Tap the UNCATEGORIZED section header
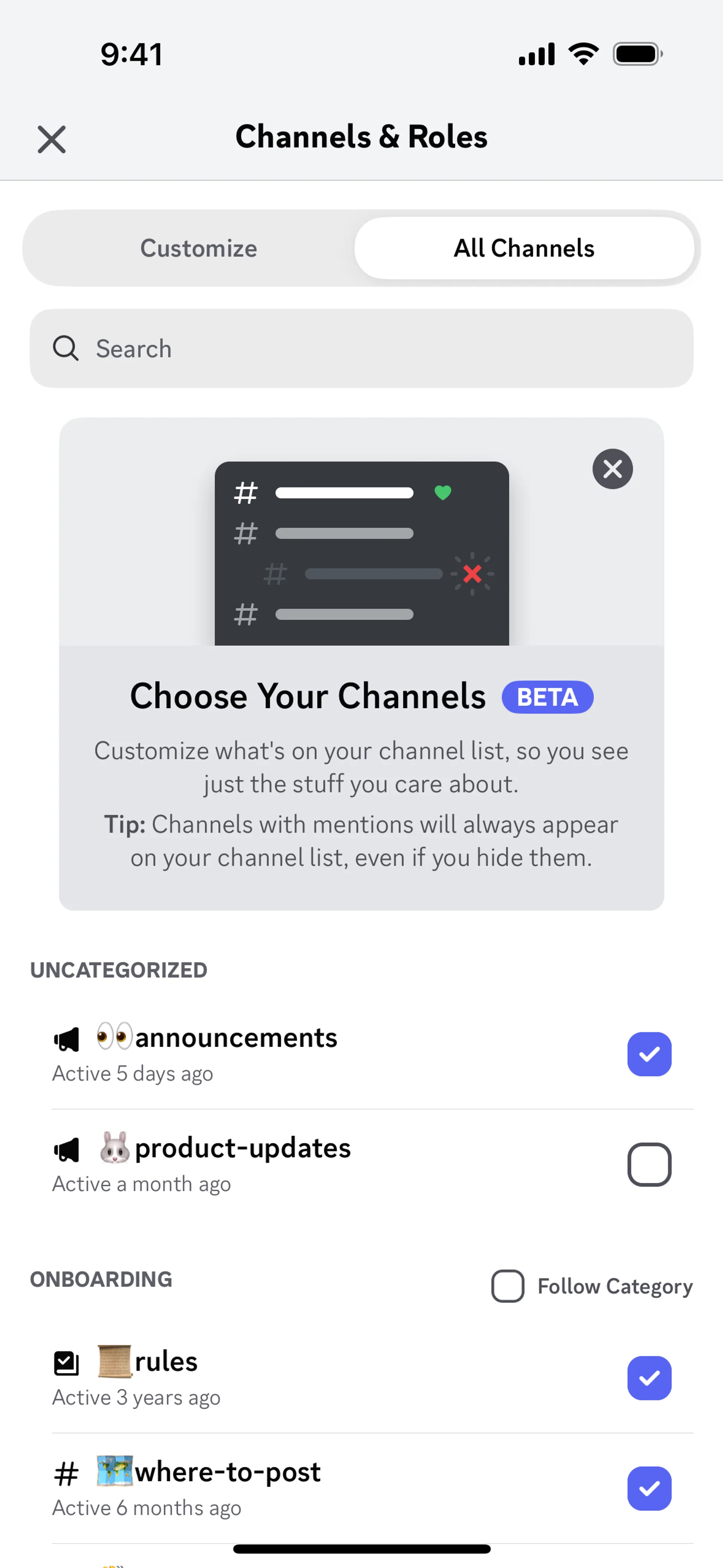Image resolution: width=723 pixels, height=1568 pixels. 119,970
